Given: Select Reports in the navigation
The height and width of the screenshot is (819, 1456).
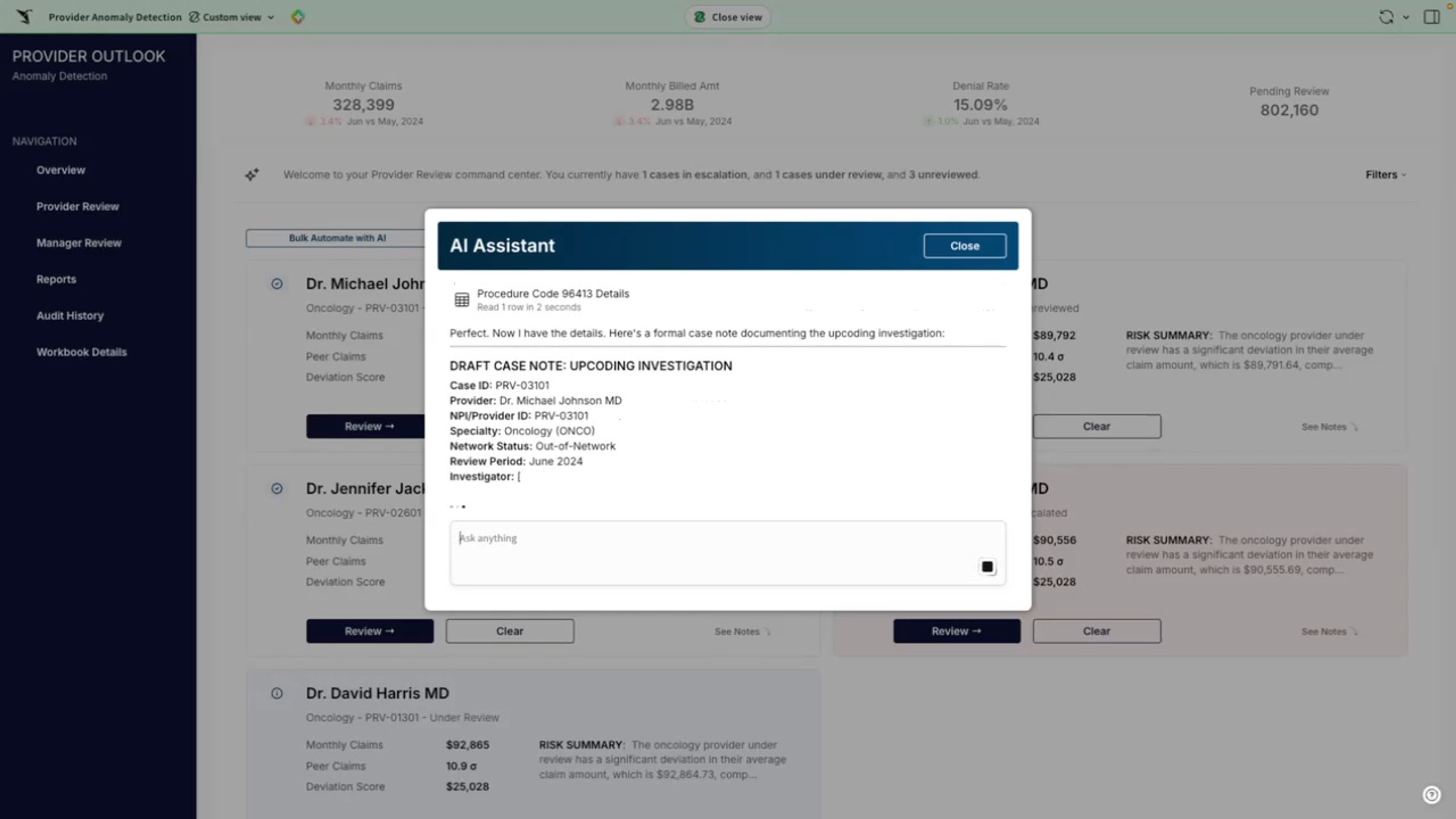Looking at the screenshot, I should click(x=56, y=279).
